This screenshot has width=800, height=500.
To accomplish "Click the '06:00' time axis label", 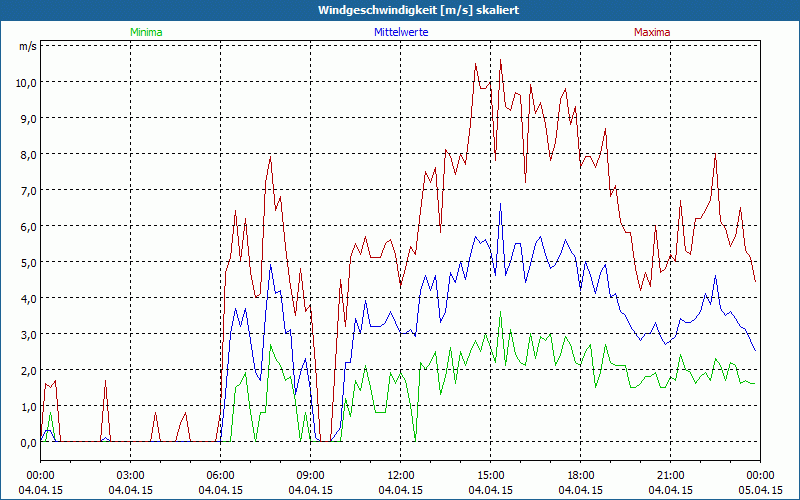I will (220, 476).
